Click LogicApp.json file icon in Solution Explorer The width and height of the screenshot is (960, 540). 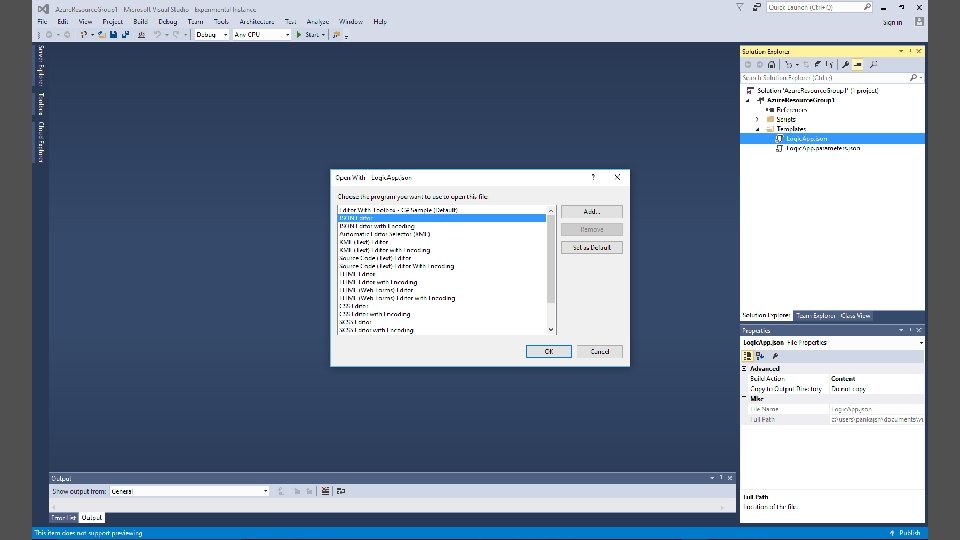779,139
